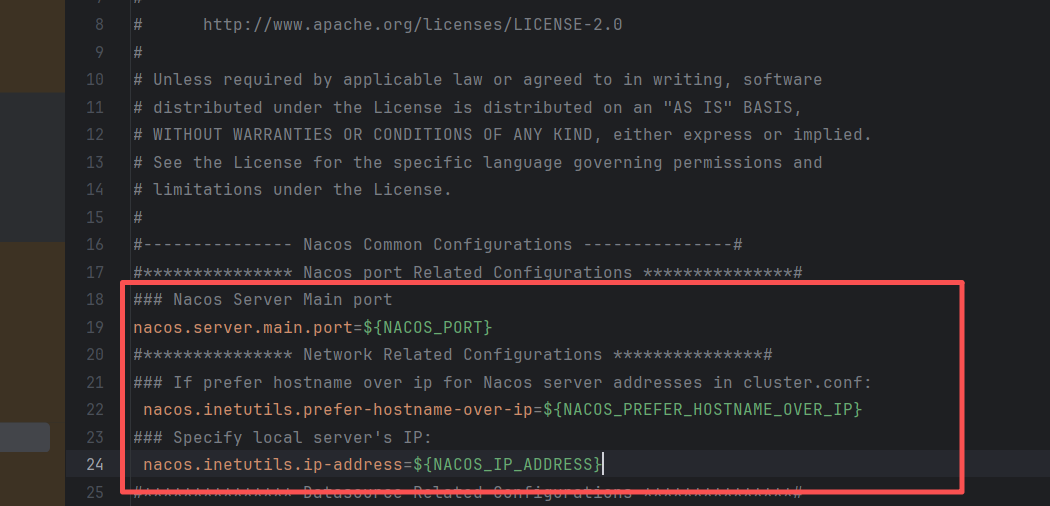
Task: Click 'limitations under the License.' comment
Action: click(x=293, y=189)
